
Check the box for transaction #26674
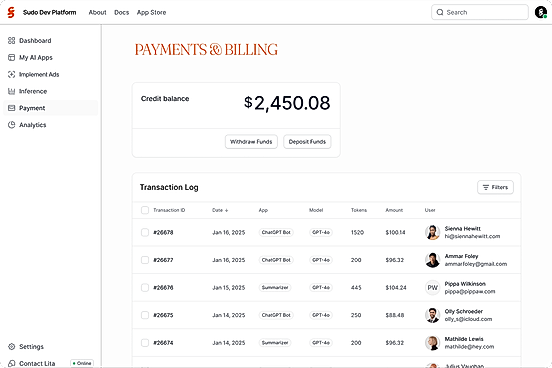[x=145, y=343]
